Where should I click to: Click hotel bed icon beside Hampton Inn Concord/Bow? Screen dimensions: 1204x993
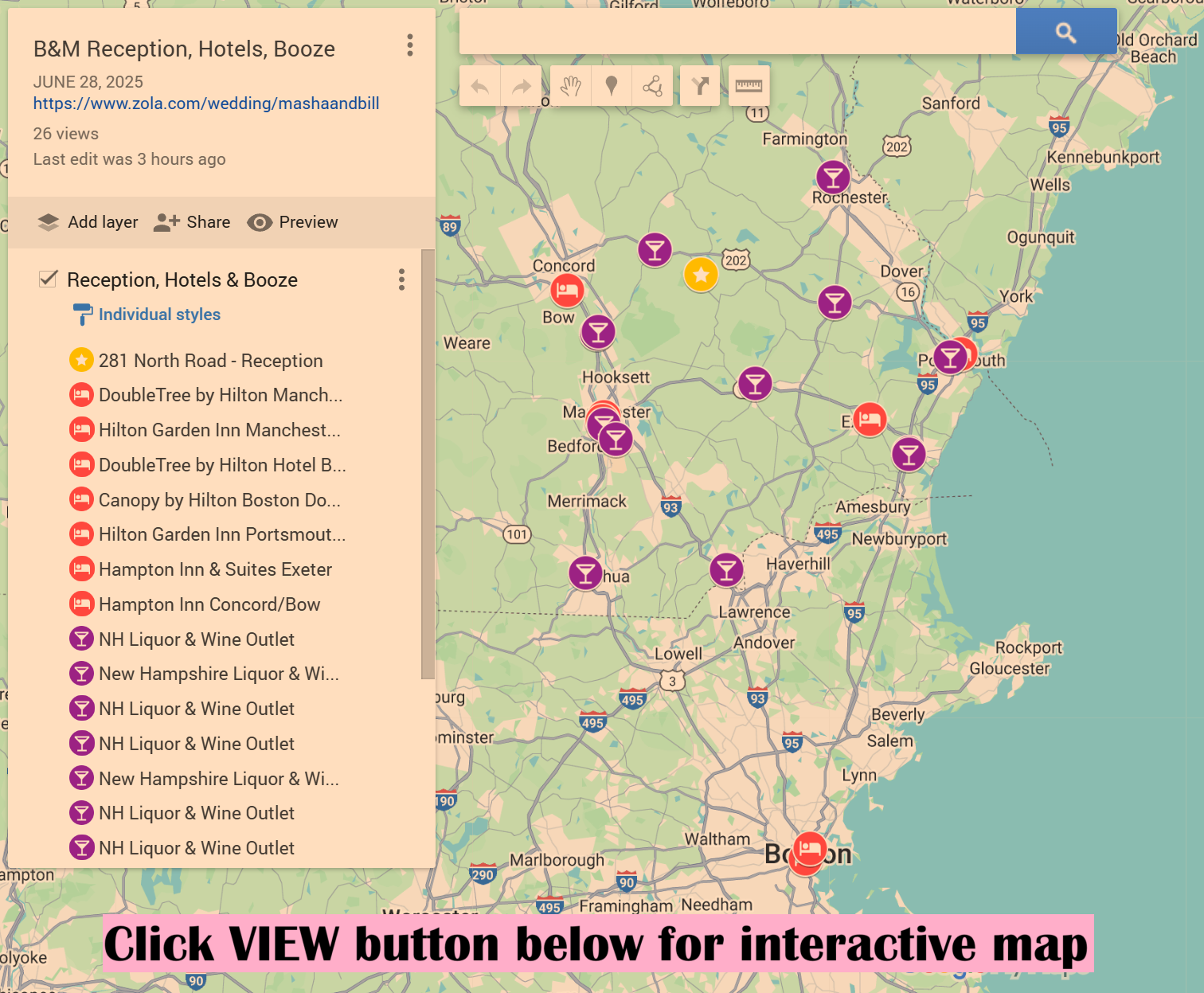(81, 604)
